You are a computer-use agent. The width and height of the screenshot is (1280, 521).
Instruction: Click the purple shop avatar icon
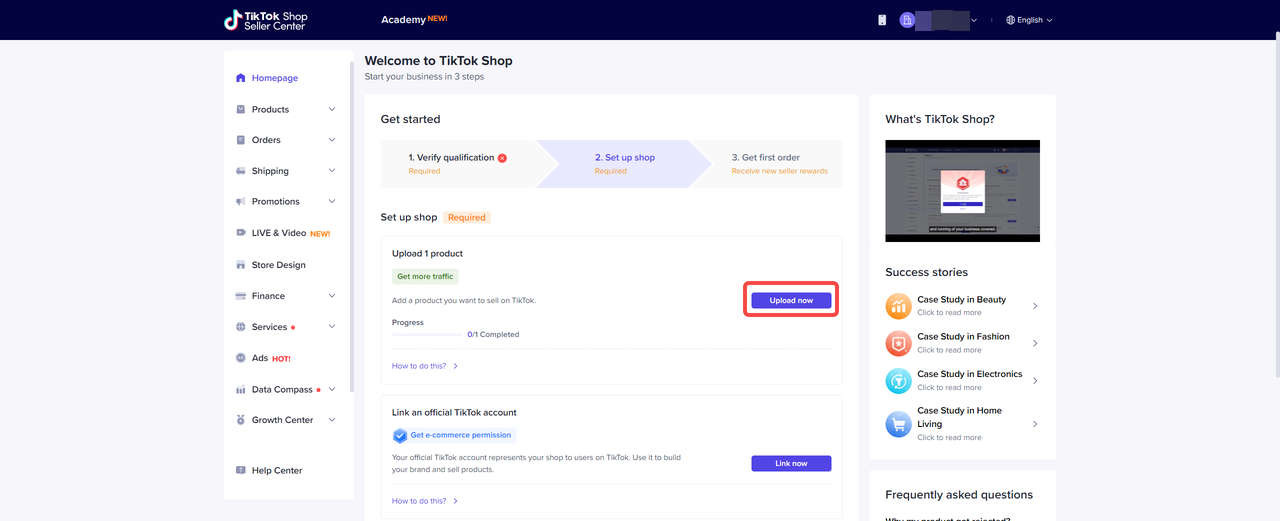pos(908,20)
